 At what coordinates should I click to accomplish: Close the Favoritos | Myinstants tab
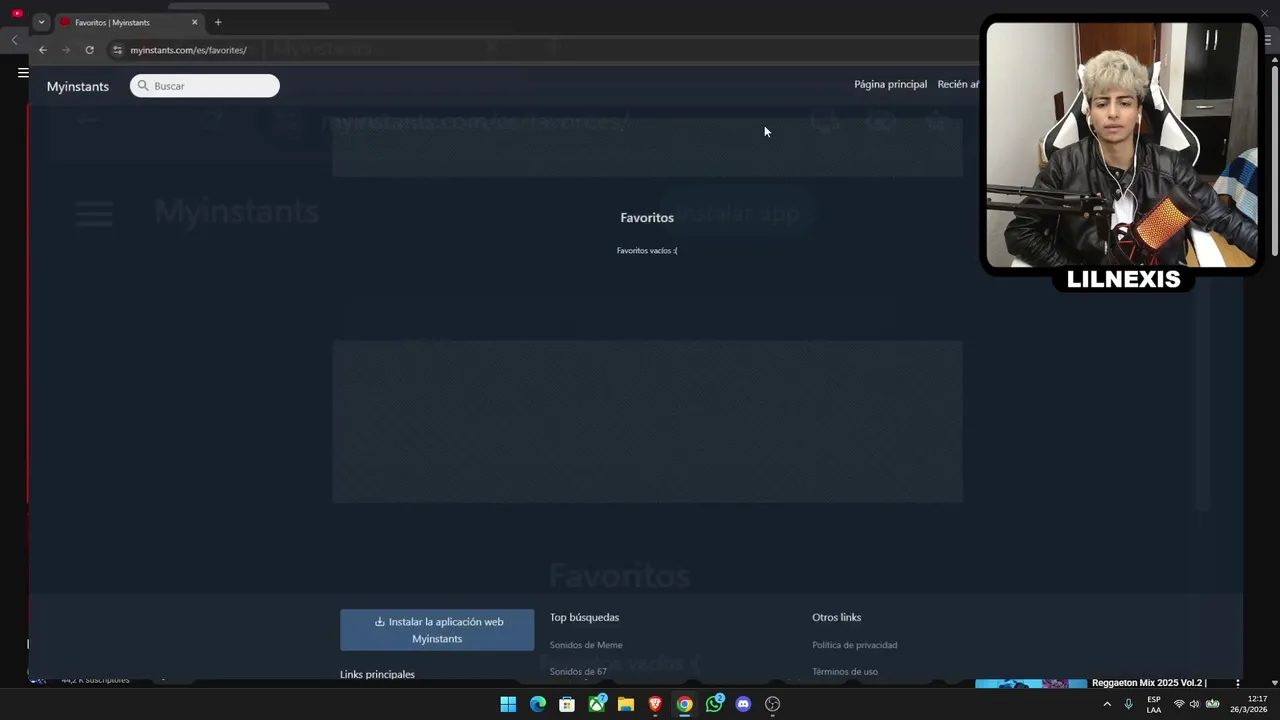click(x=195, y=22)
